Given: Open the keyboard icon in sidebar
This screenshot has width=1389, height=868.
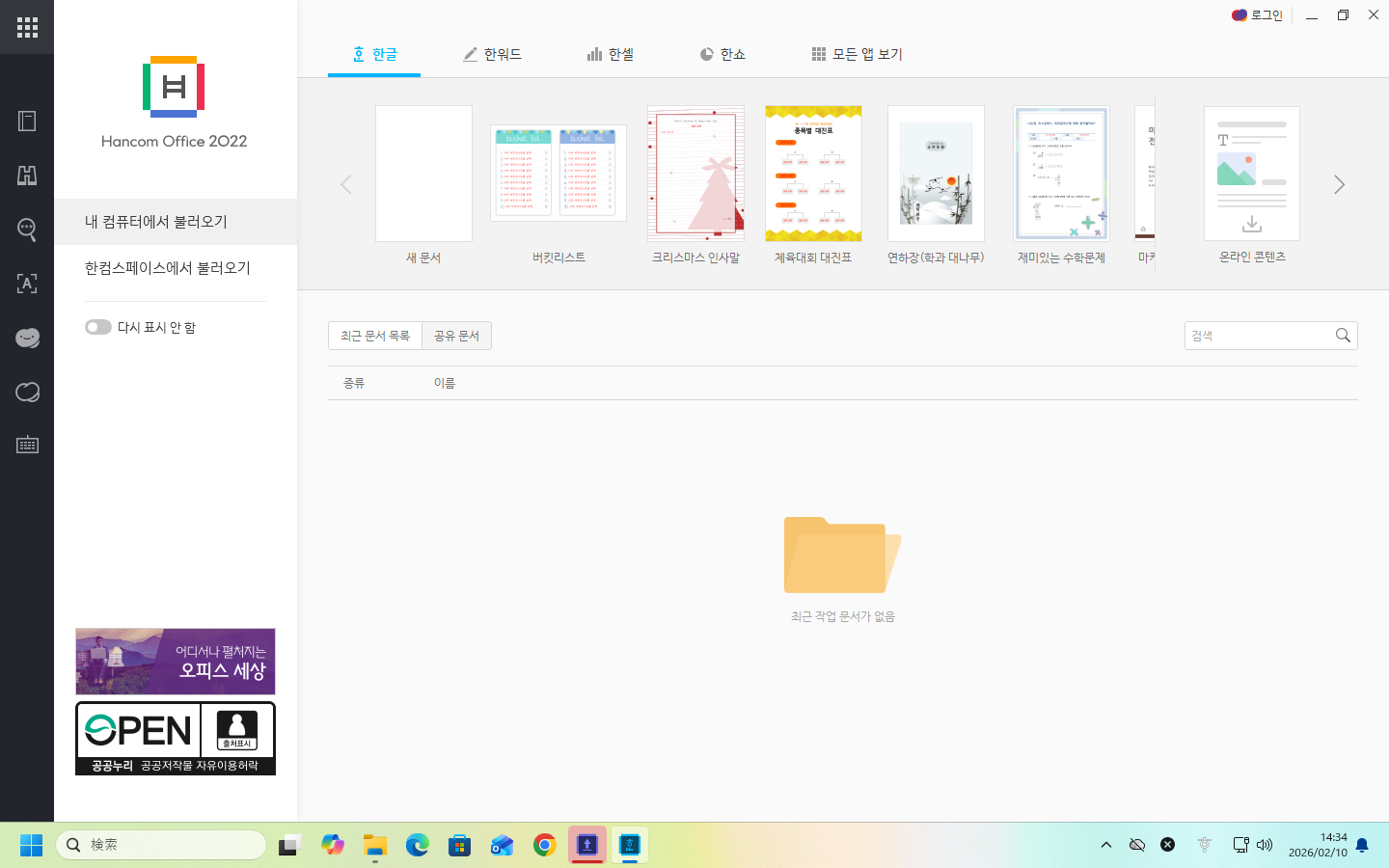Looking at the screenshot, I should (27, 445).
